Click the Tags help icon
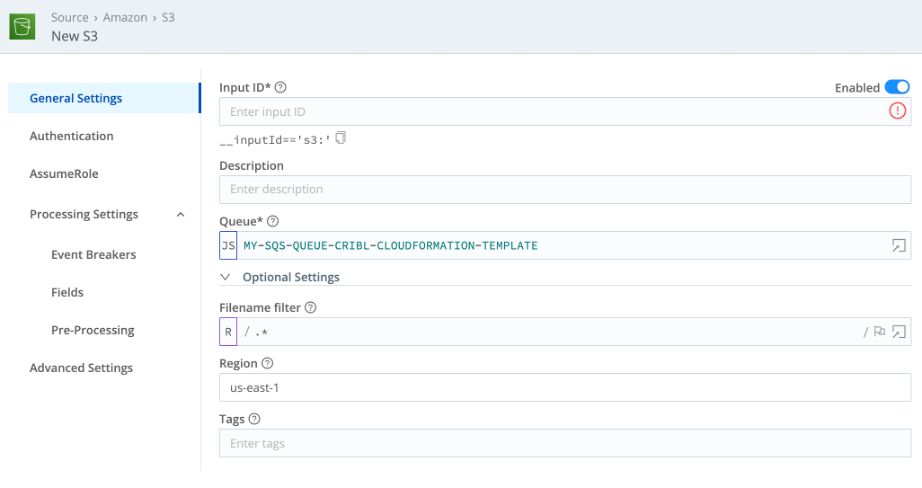This screenshot has width=922, height=488. point(254,420)
